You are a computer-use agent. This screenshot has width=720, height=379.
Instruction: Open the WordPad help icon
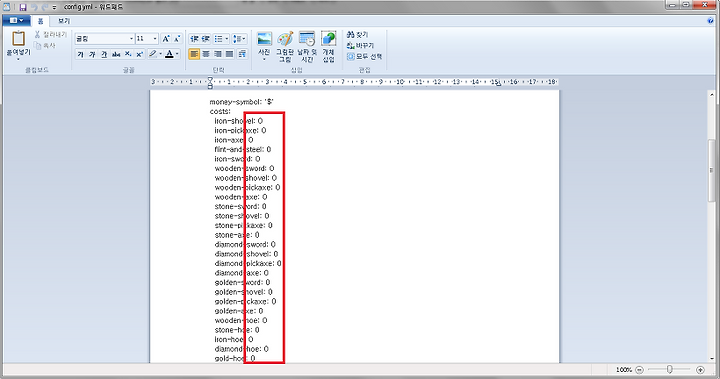point(711,21)
